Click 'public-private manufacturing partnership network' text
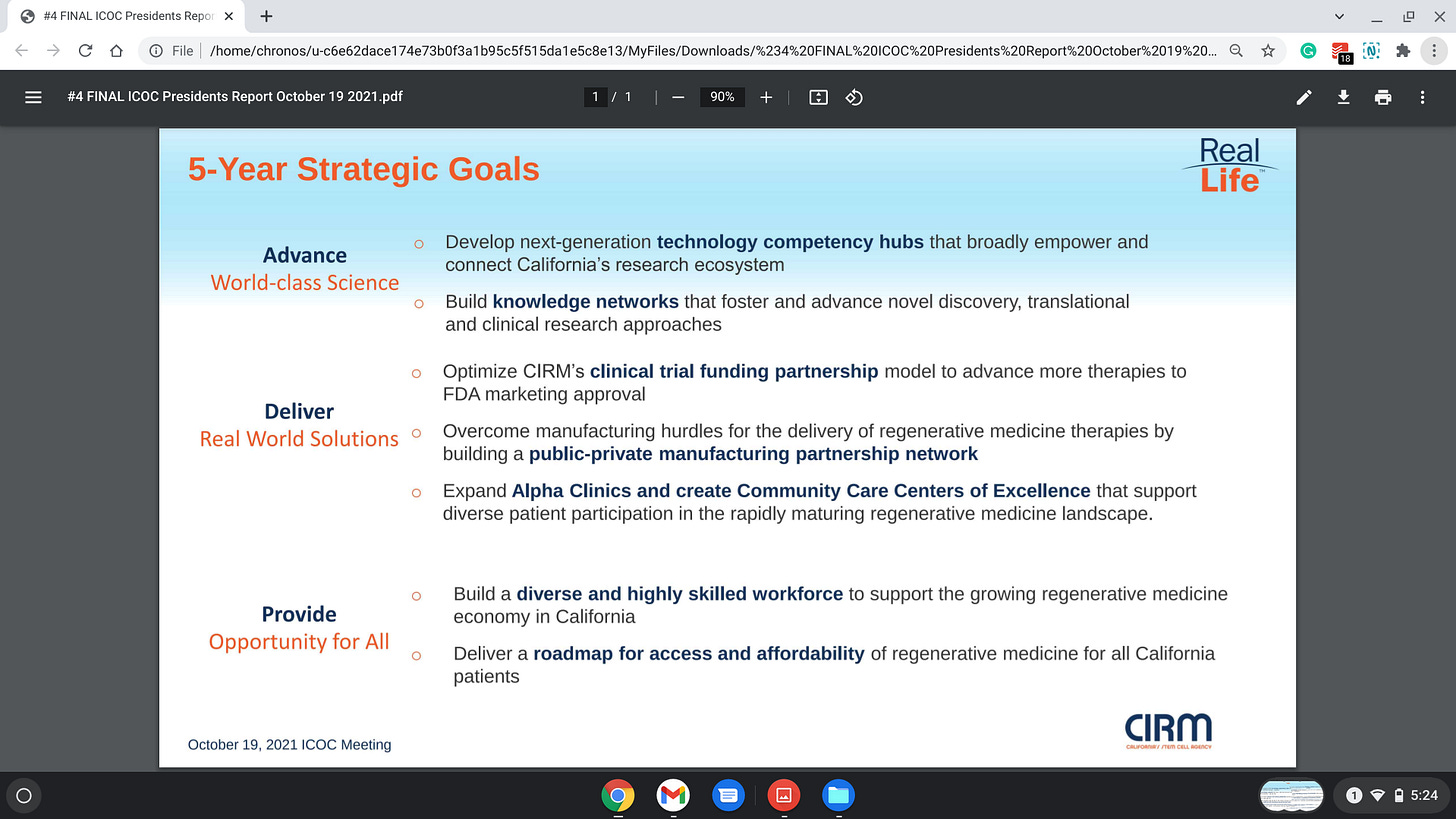 pyautogui.click(x=754, y=454)
